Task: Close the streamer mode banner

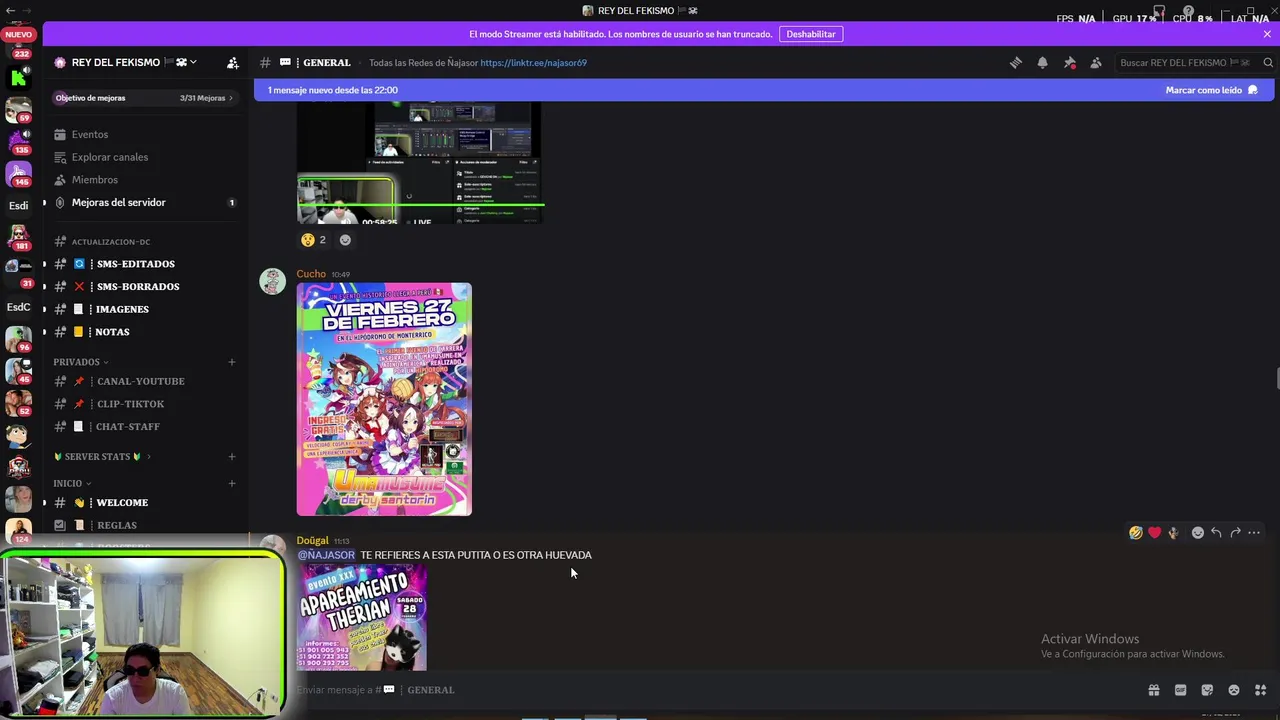Action: [x=1267, y=34]
